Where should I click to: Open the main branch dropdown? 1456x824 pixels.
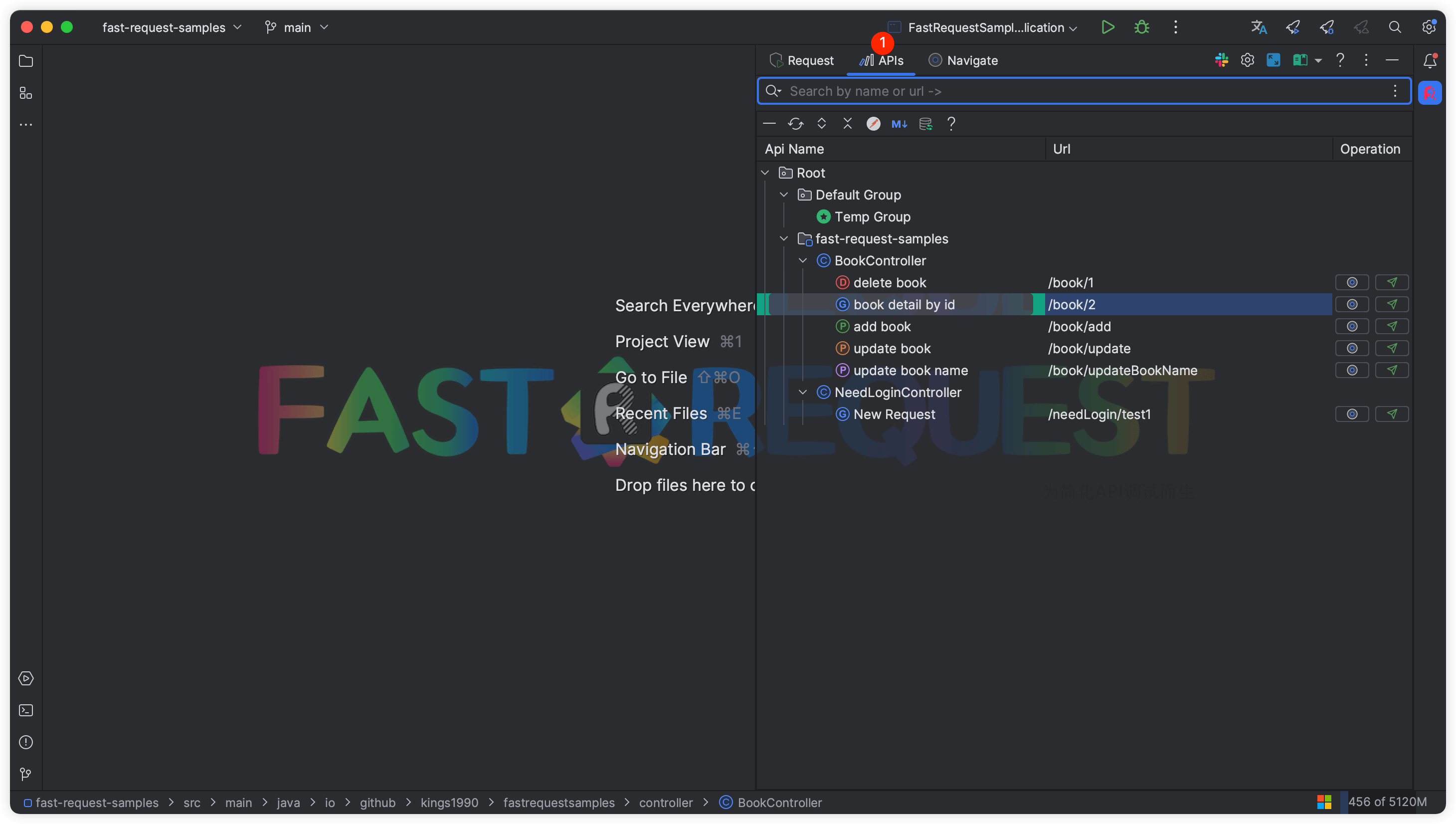point(297,27)
